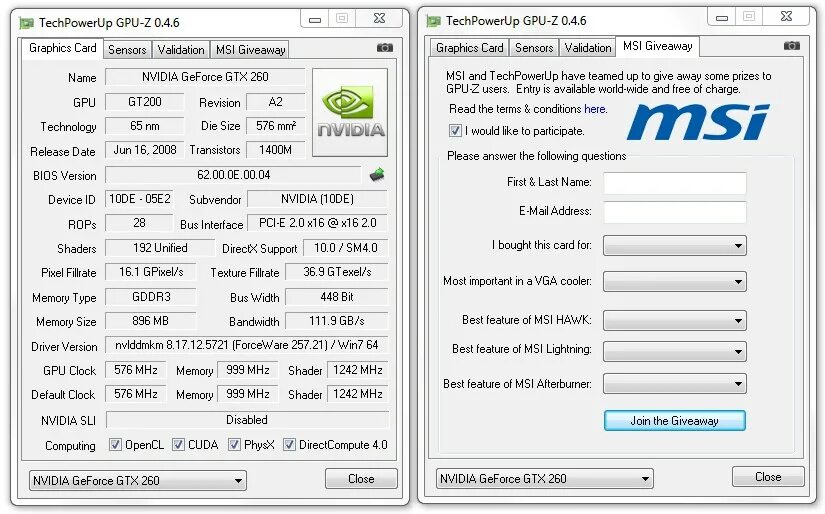Click the GPU value 'GT200'
This screenshot has height=514, width=825.
145,102
